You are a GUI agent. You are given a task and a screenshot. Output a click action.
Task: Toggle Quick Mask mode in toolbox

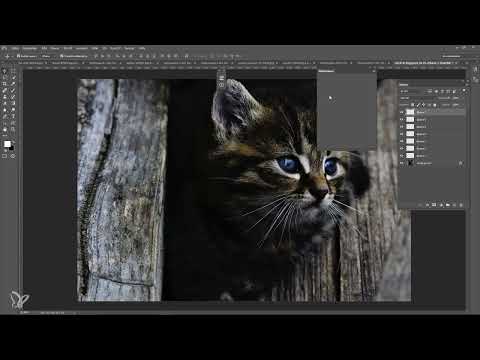(x=4, y=156)
